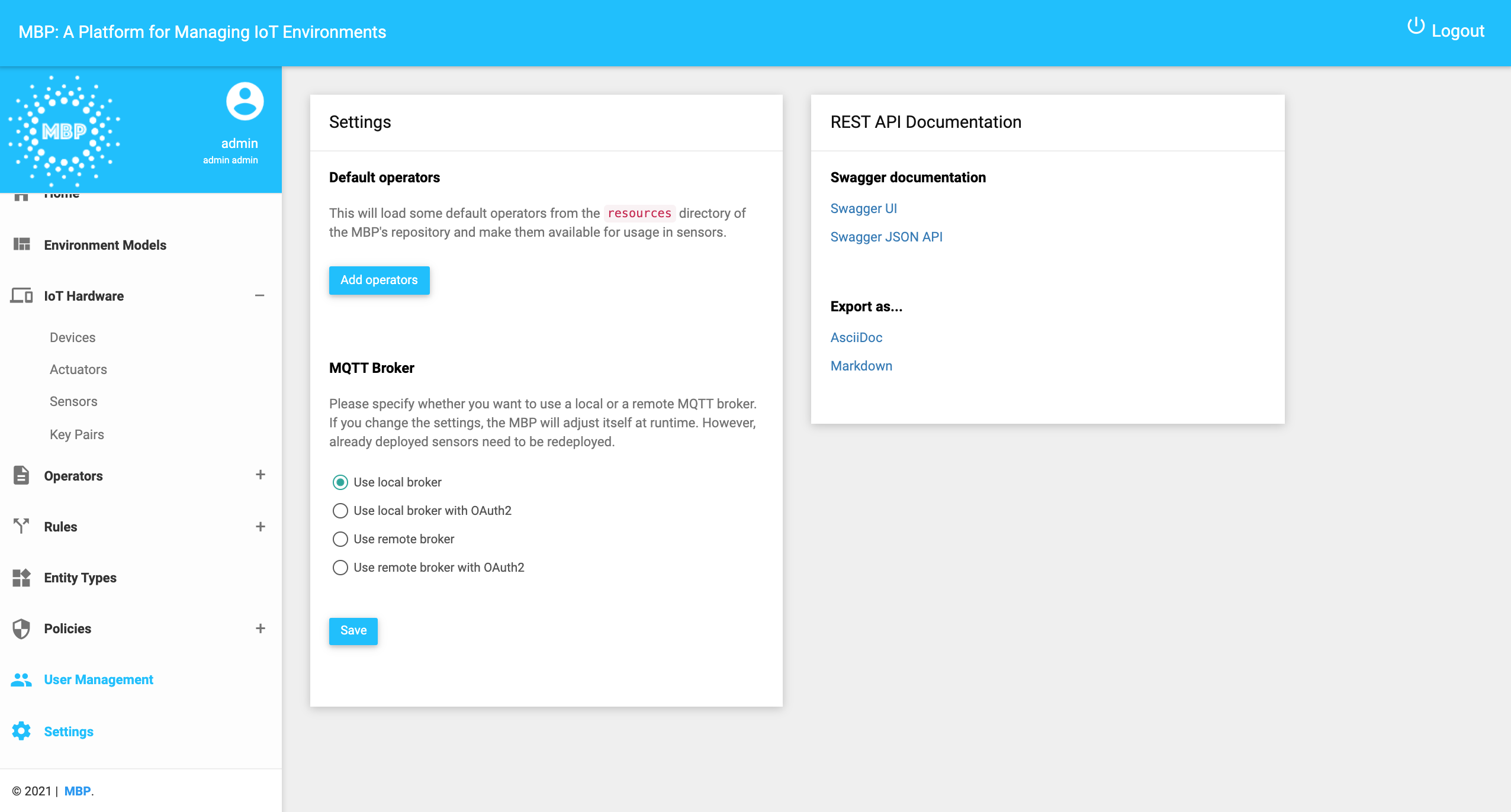The image size is (1511, 812).
Task: Enable Use remote broker with OAuth2
Action: [x=340, y=567]
